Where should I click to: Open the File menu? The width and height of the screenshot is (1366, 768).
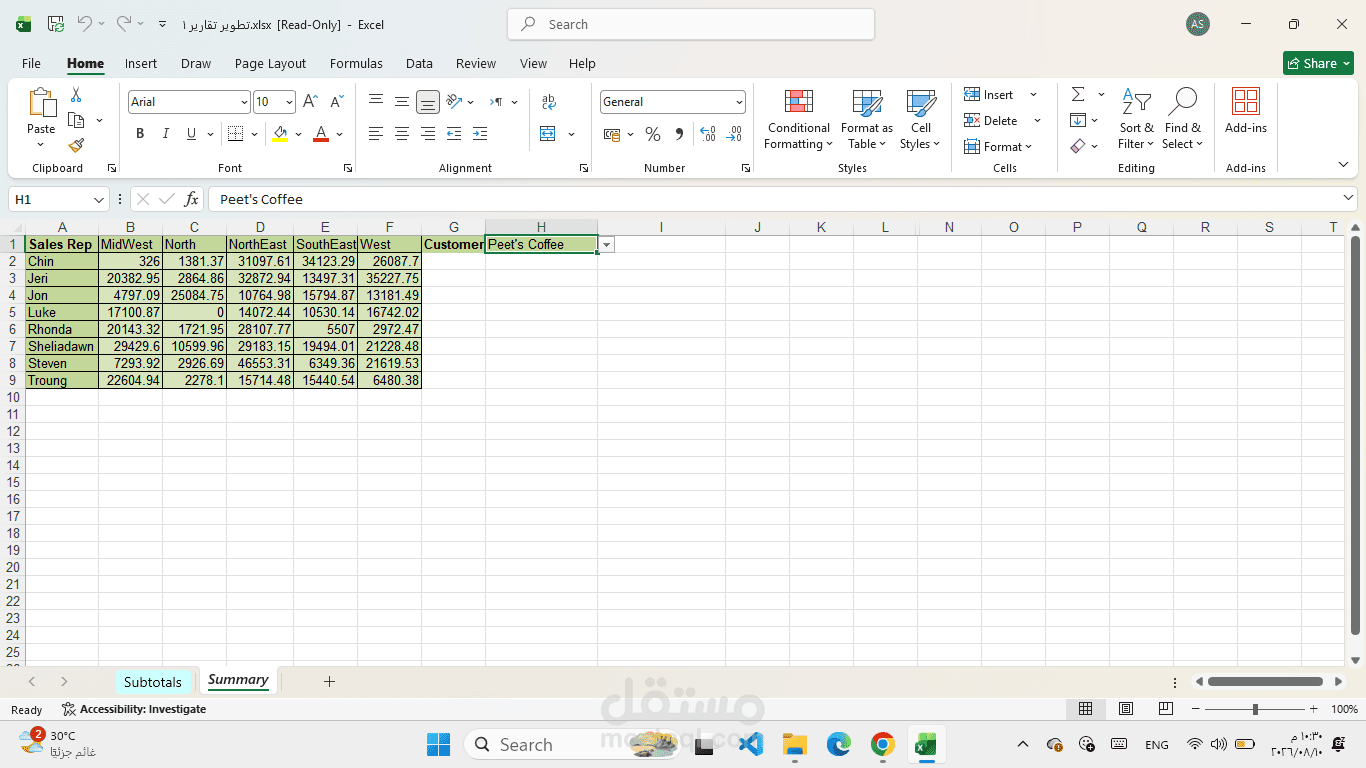point(31,63)
